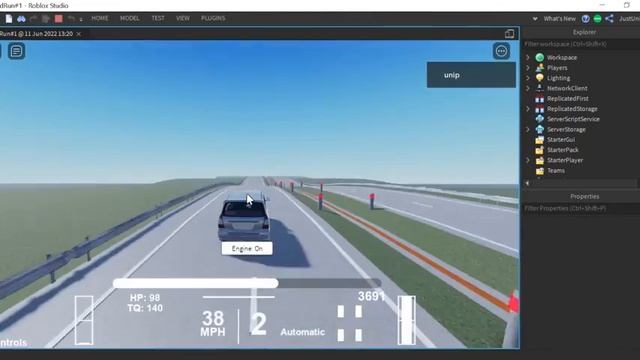Click the 'unip' player list entry
This screenshot has height=360, width=640.
[471, 75]
